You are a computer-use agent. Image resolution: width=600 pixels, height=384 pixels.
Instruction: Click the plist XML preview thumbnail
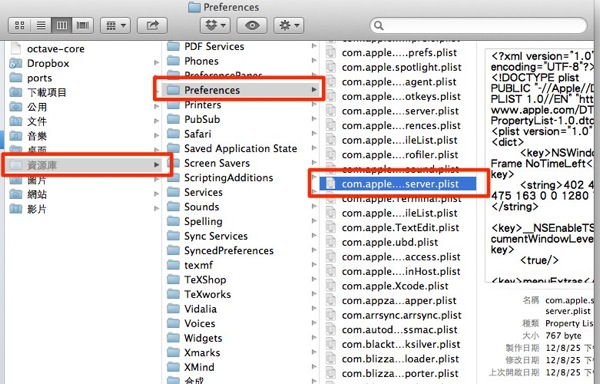coord(540,166)
